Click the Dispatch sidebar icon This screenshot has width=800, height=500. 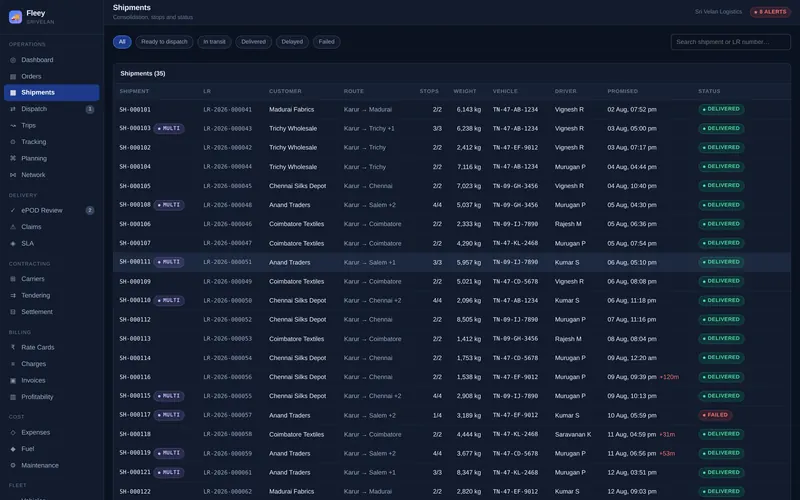coord(13,109)
